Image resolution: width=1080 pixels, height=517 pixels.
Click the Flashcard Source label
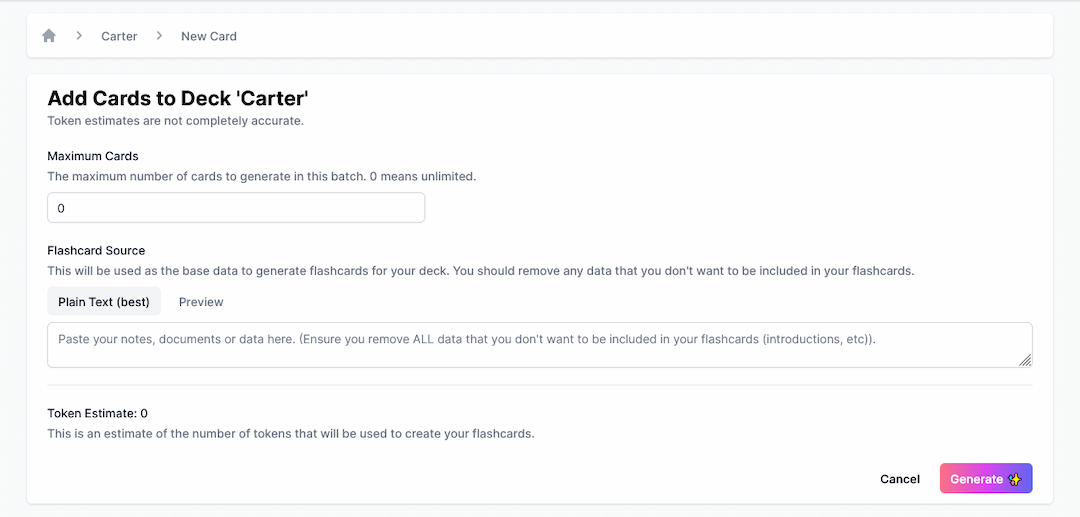coord(96,251)
